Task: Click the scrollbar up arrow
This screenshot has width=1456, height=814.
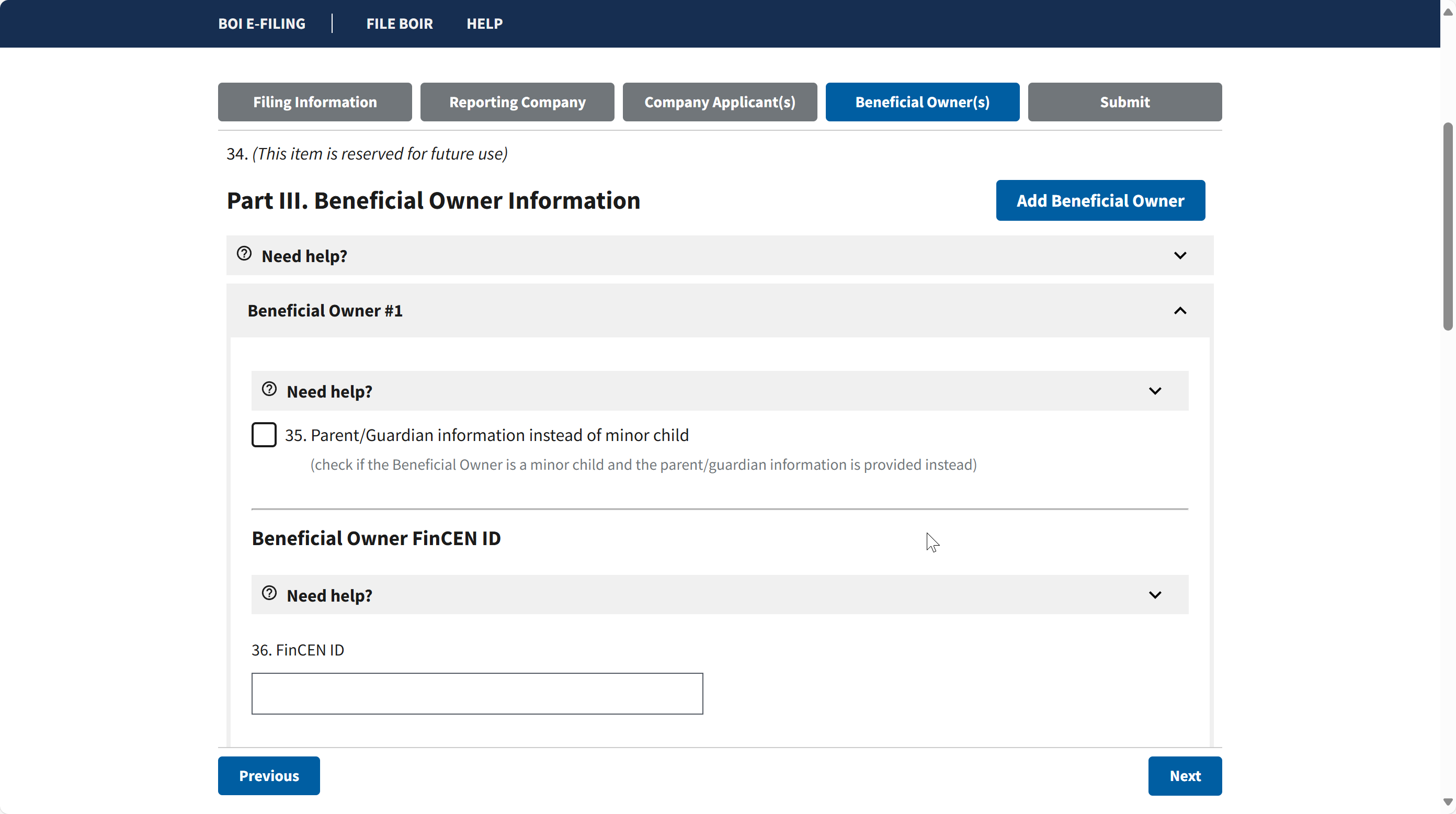Action: pos(1448,12)
